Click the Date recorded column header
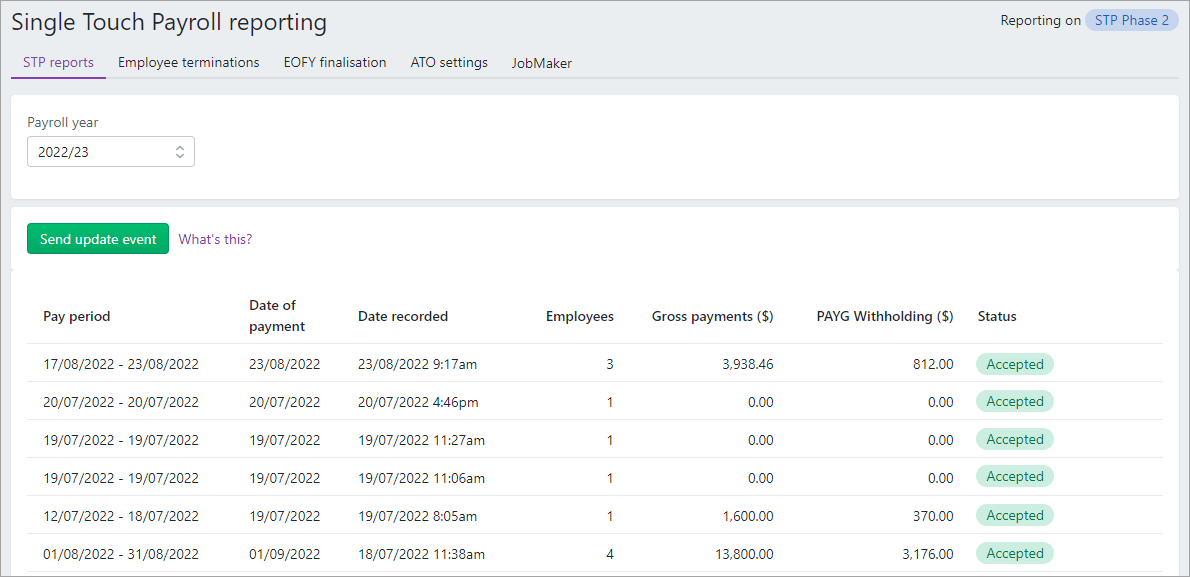Viewport: 1190px width, 577px height. click(403, 316)
